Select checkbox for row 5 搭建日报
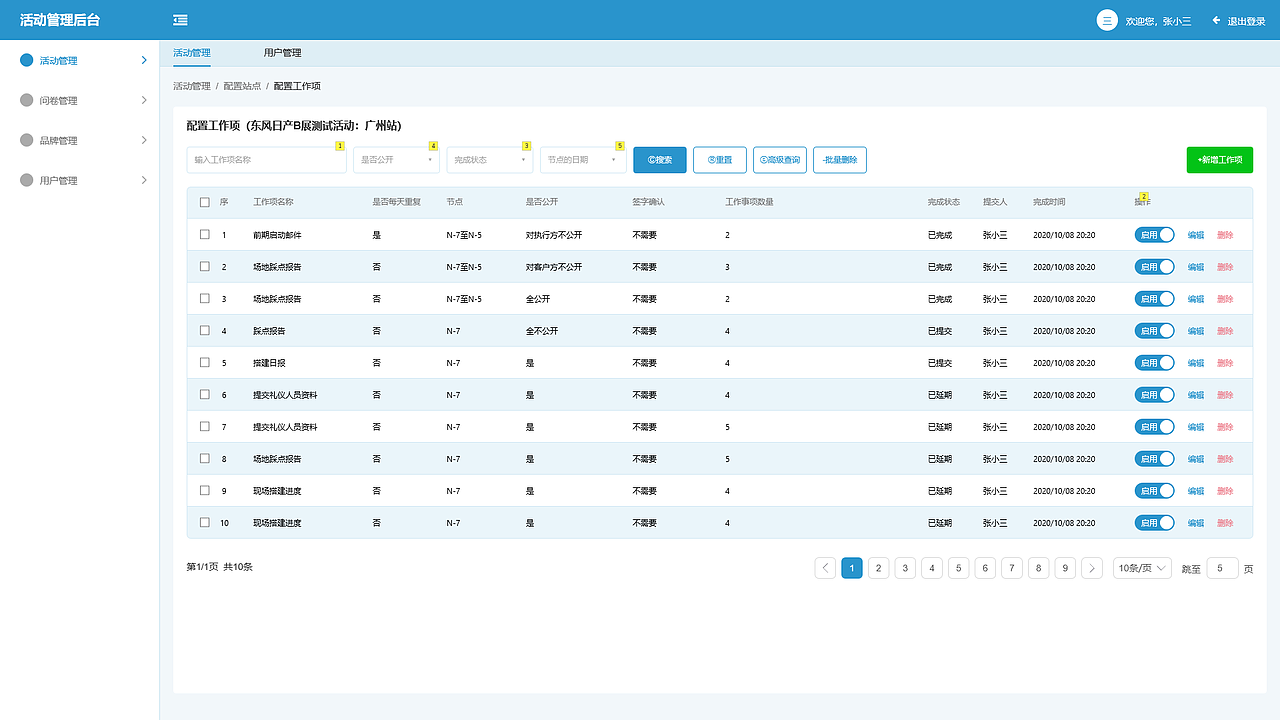Viewport: 1280px width, 720px height. click(x=205, y=362)
